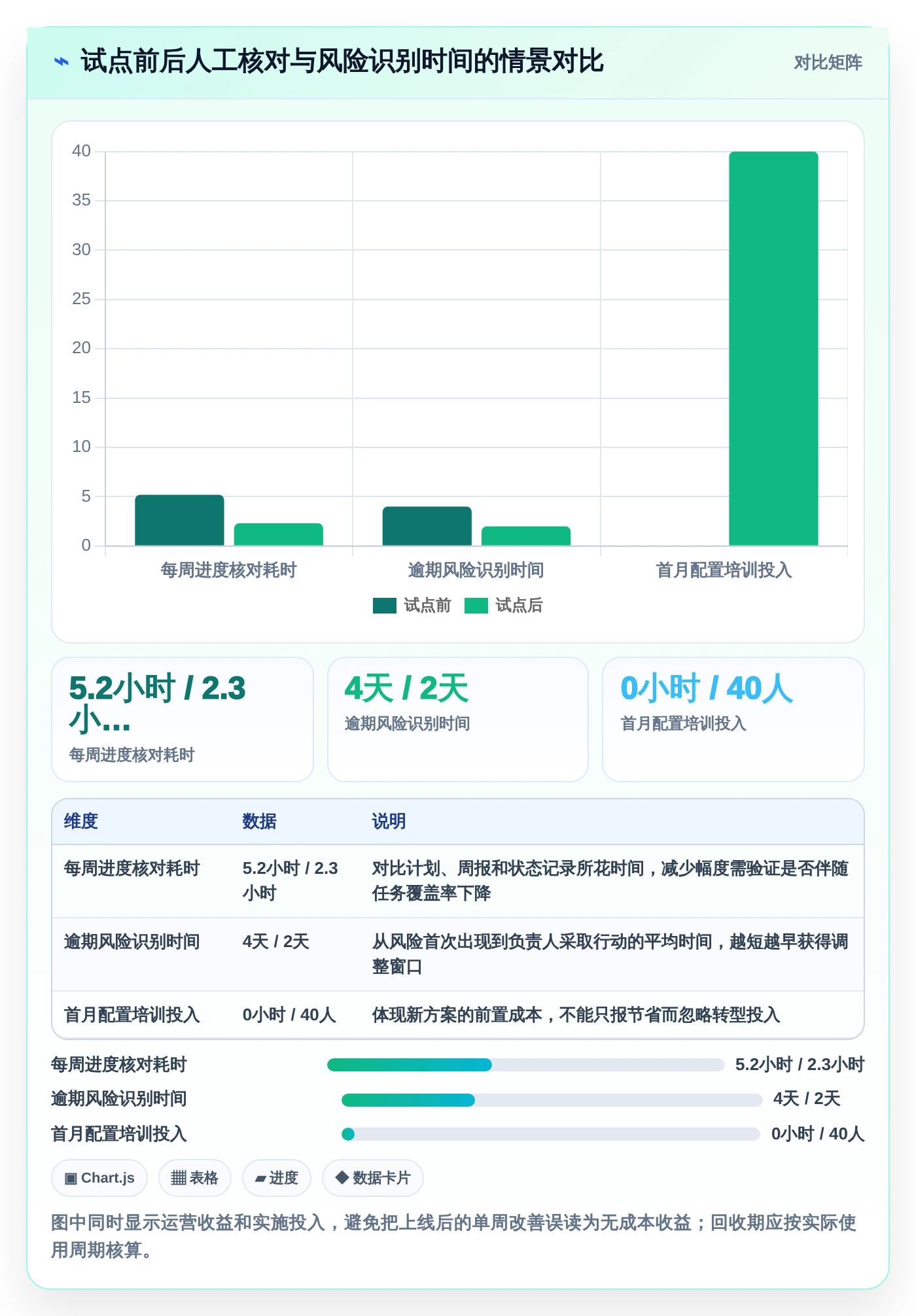Click the 试点前 bar for 每周进度核对耗时
The width and height of the screenshot is (916, 1316).
tap(179, 520)
